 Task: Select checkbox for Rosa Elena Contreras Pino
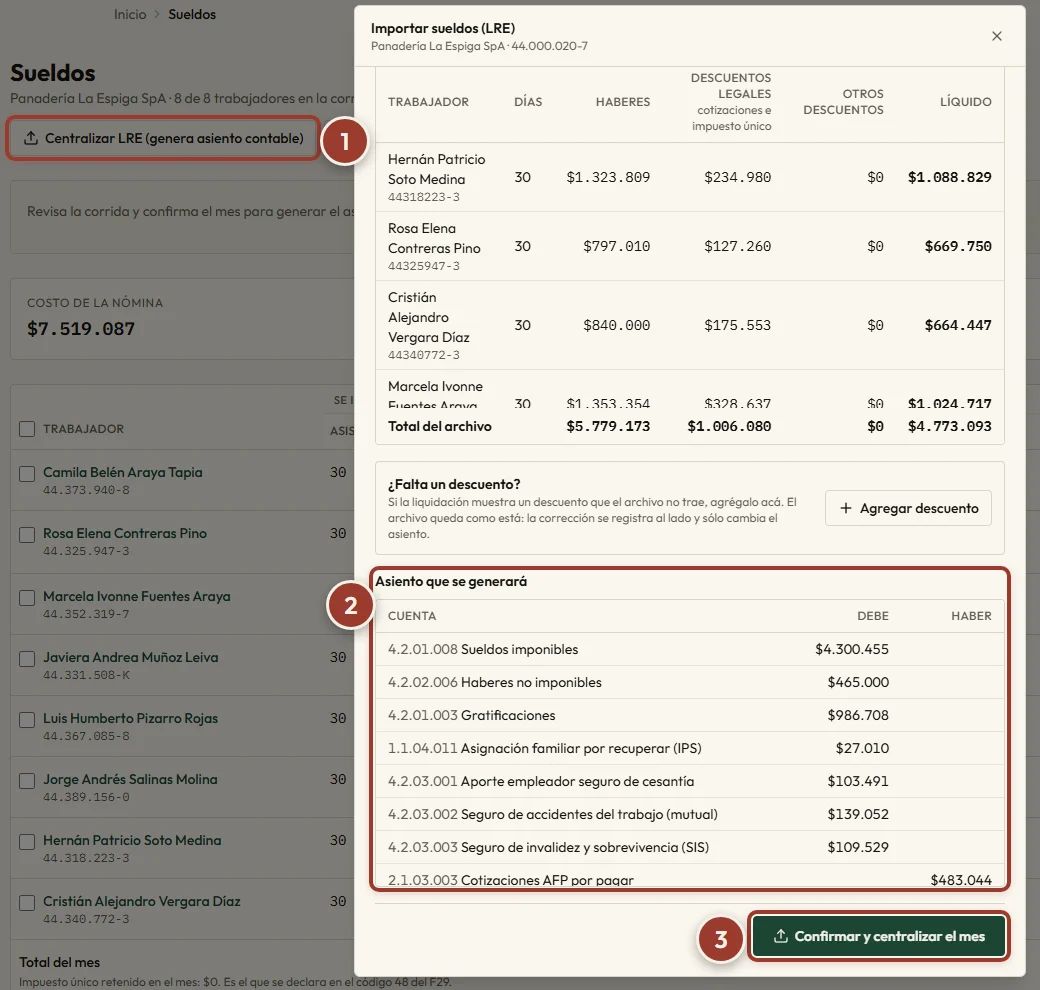point(27,534)
